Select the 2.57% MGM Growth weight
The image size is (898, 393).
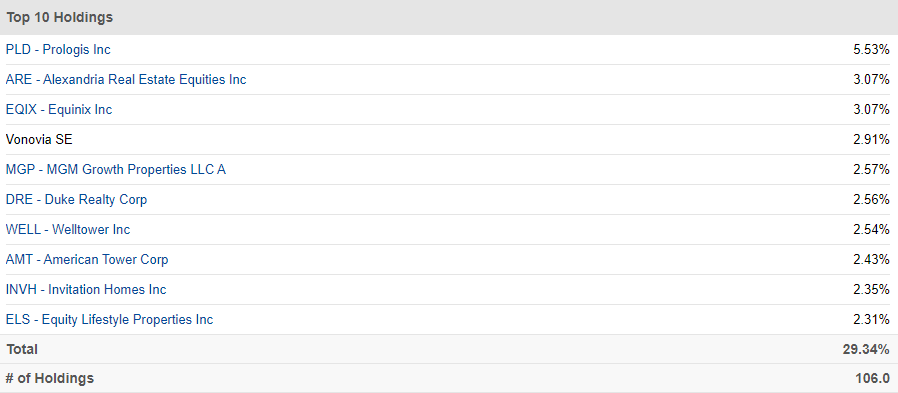[871, 170]
